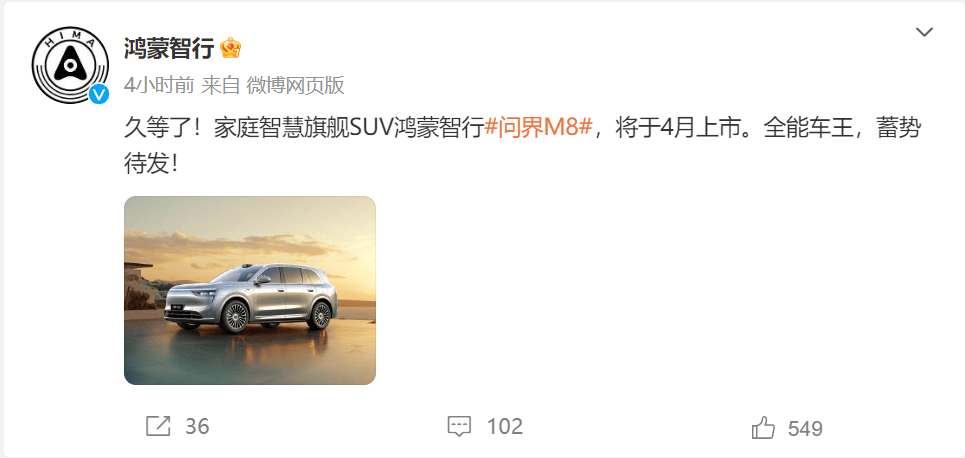Viewport: 965px width, 458px height.
Task: Click the like count 549
Action: tap(805, 428)
